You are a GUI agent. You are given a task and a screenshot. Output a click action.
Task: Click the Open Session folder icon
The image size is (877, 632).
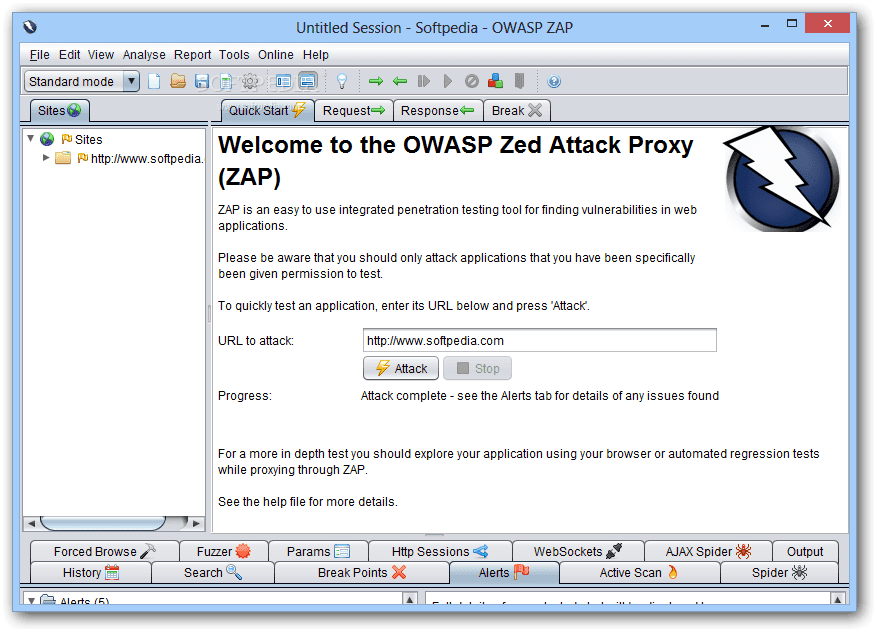point(178,82)
